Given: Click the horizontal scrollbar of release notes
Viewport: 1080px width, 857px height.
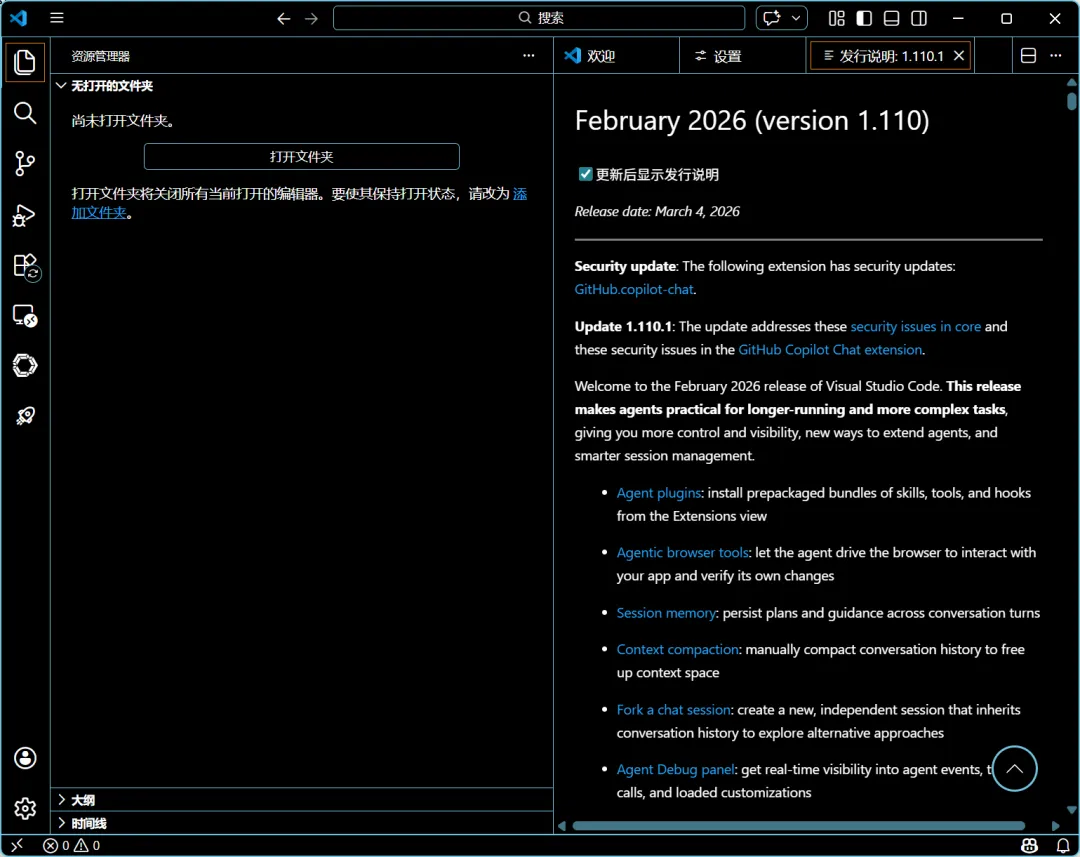Looking at the screenshot, I should (x=799, y=825).
